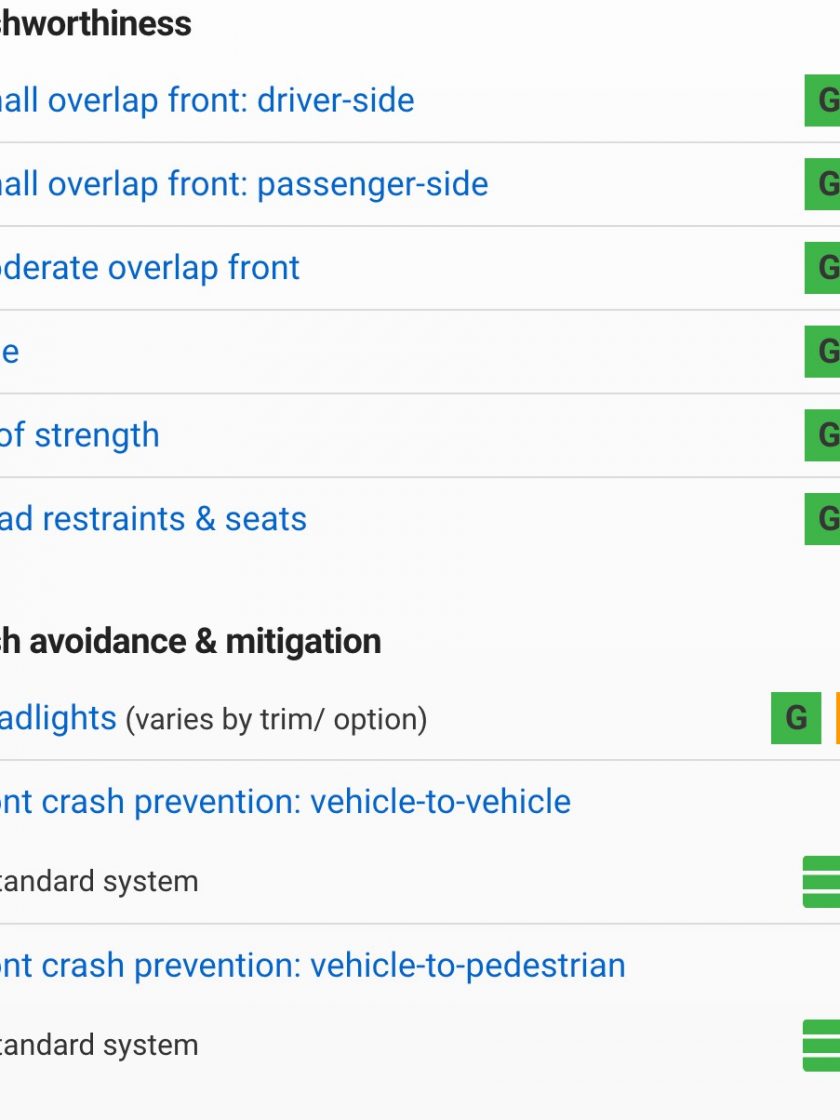The height and width of the screenshot is (1120, 840).
Task: Open front crash prevention: vehicle-to-pedestrian link
Action: pyautogui.click(x=313, y=965)
